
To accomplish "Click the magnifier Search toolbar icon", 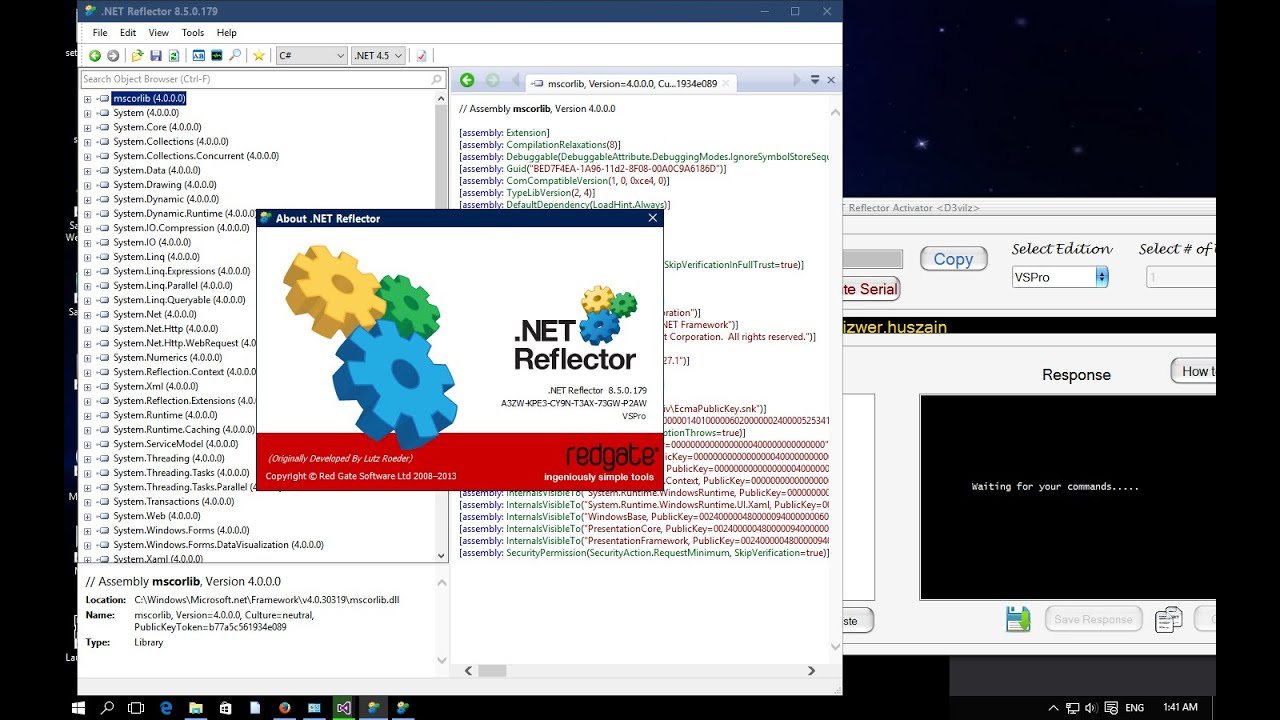I will click(x=235, y=56).
